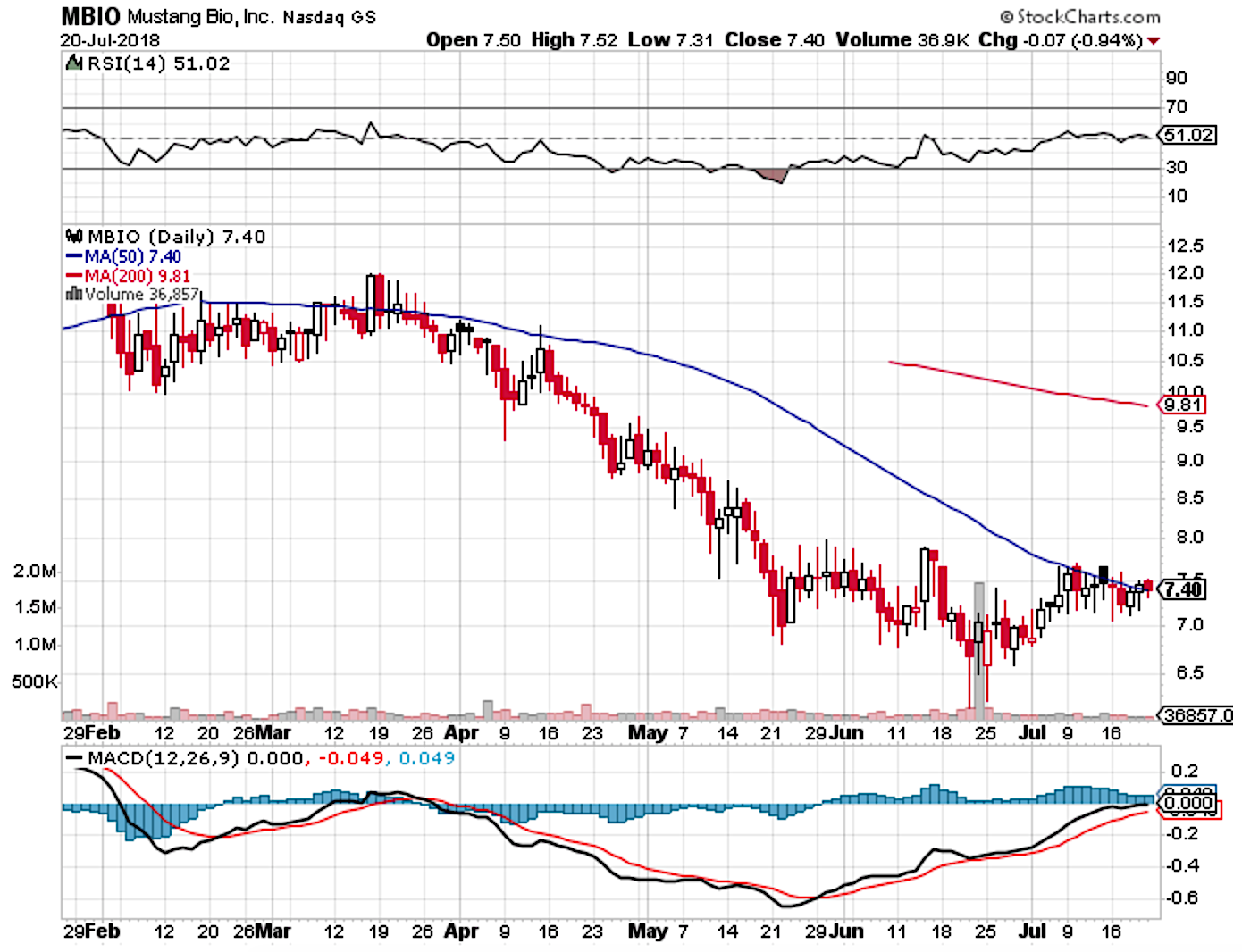This screenshot has width=1242, height=952.
Task: Click the Volume 36,857 legend text
Action: pyautogui.click(x=142, y=294)
